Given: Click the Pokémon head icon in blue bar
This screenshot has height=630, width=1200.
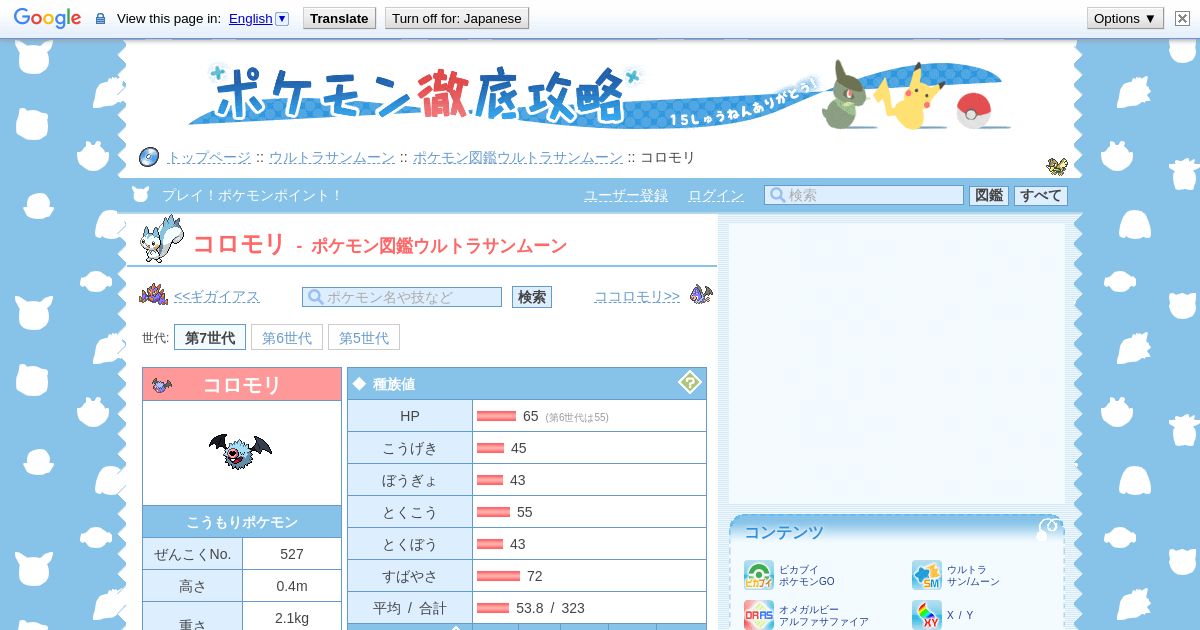Looking at the screenshot, I should (140, 195).
